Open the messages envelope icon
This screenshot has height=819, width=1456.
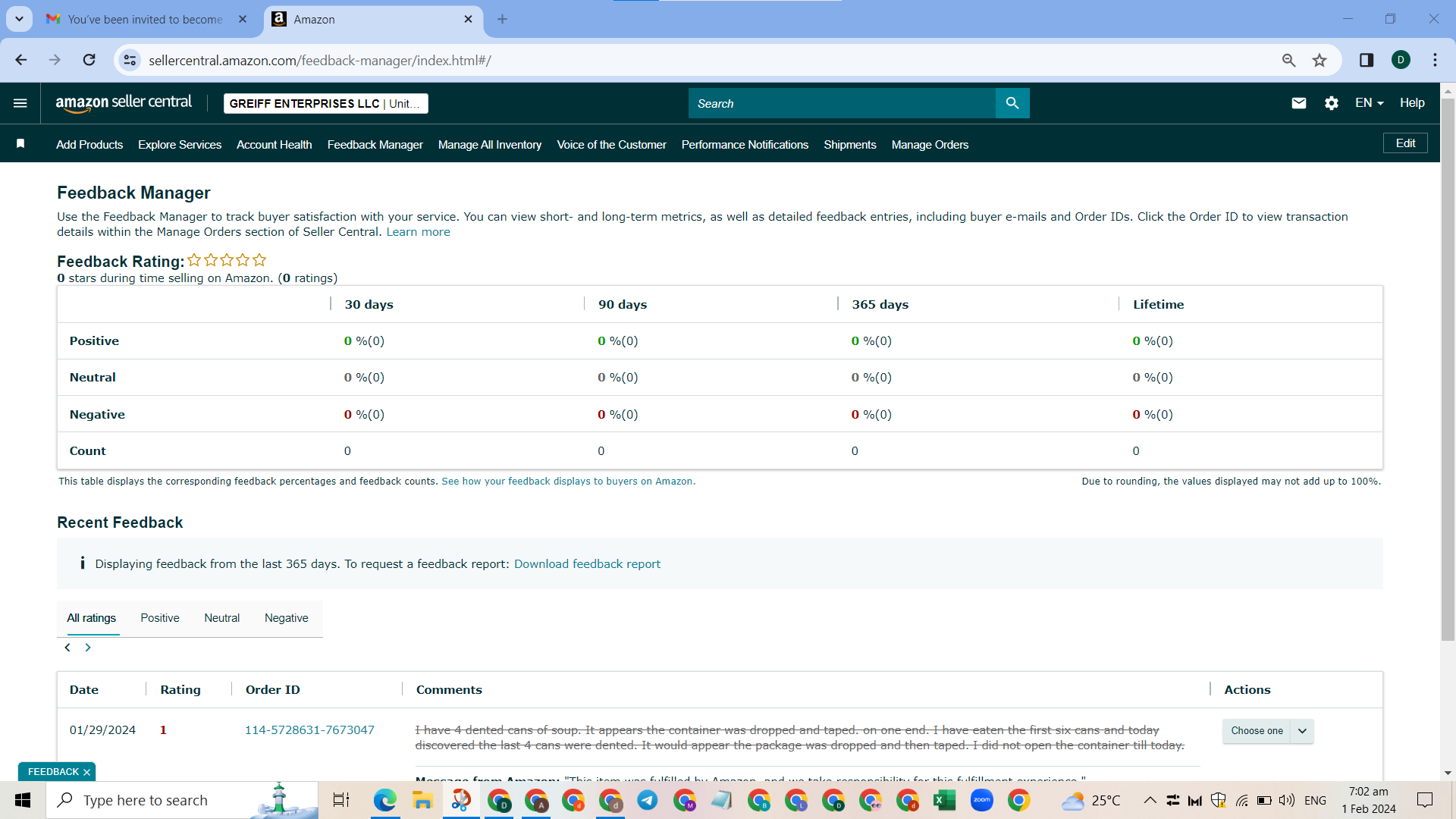1298,103
